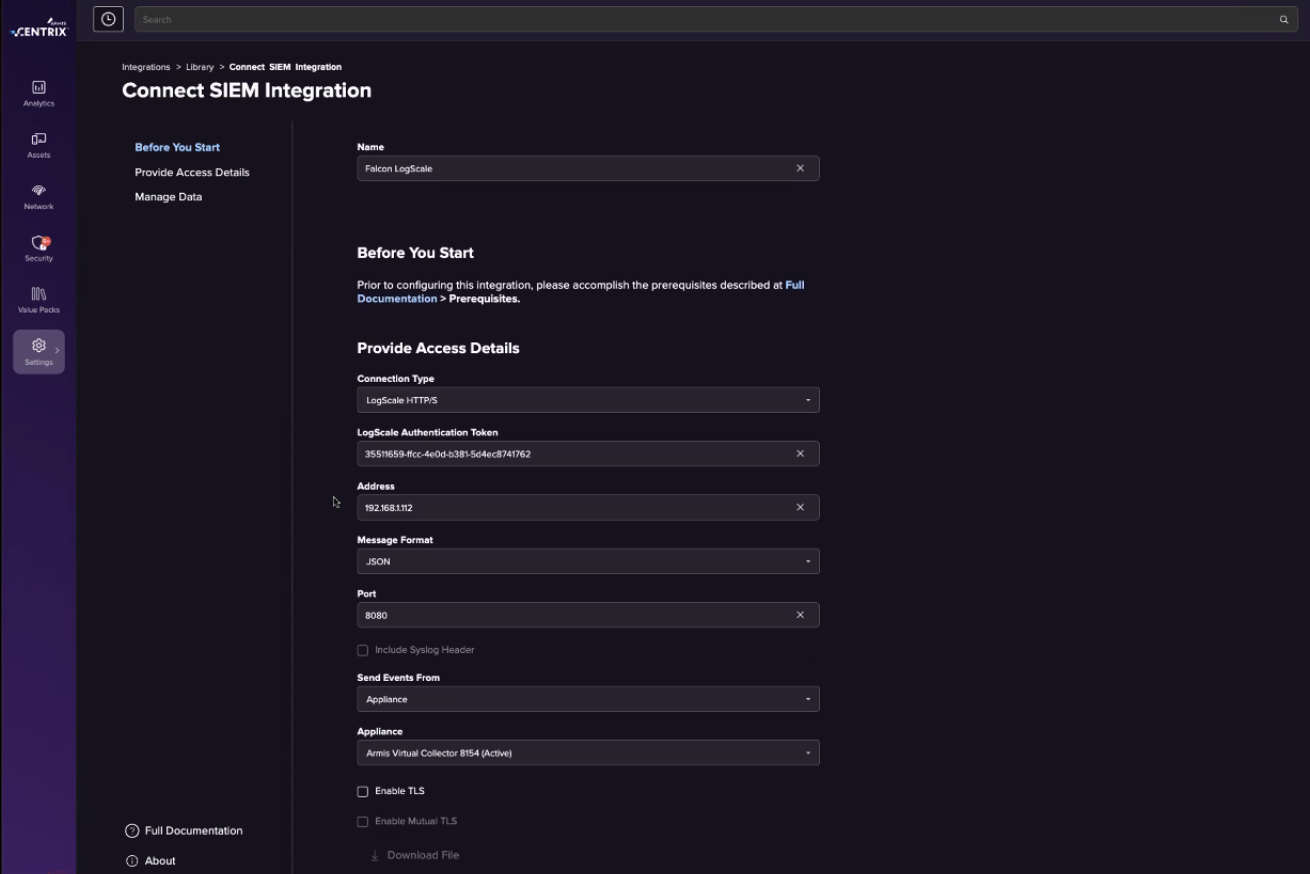Jump to Provide Access Details section

[192, 172]
